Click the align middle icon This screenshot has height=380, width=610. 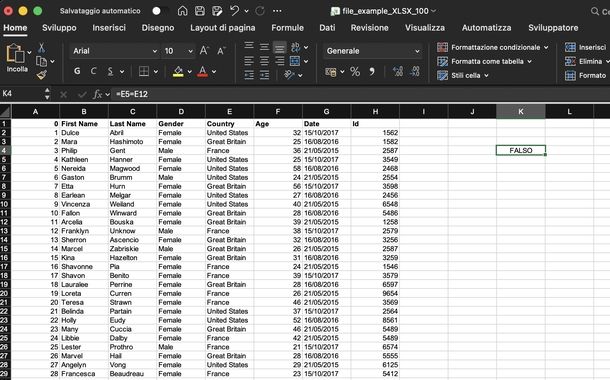264,47
